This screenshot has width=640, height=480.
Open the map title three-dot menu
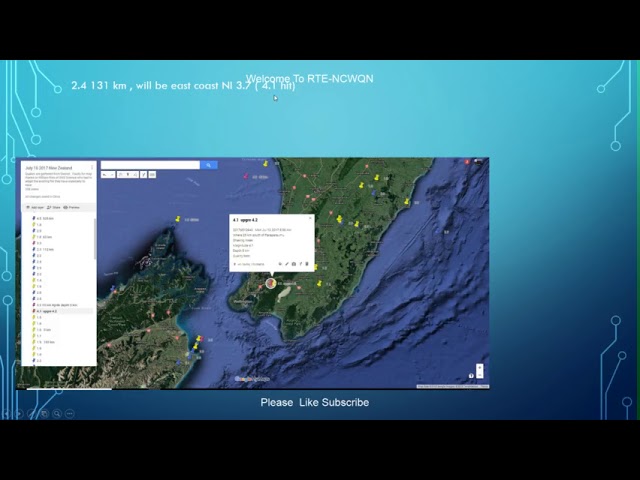(x=92, y=167)
